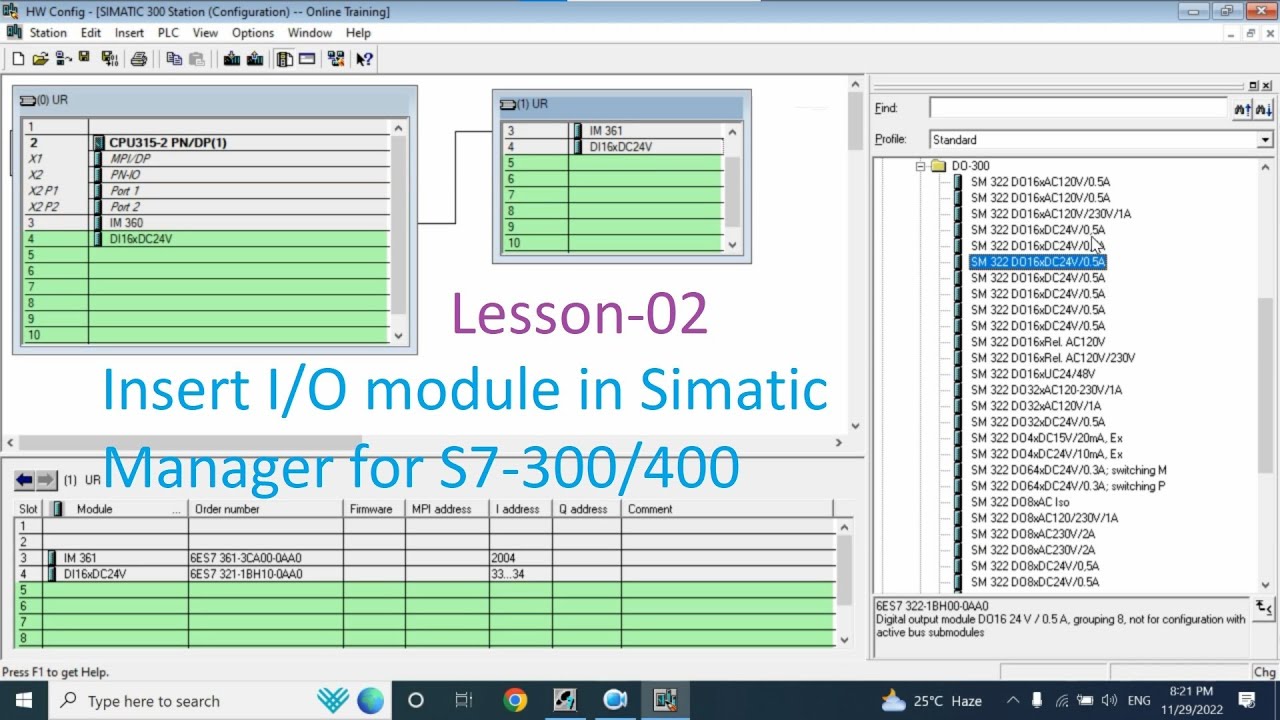1280x720 pixels.
Task: Click the Open station folder icon
Action: click(x=40, y=59)
